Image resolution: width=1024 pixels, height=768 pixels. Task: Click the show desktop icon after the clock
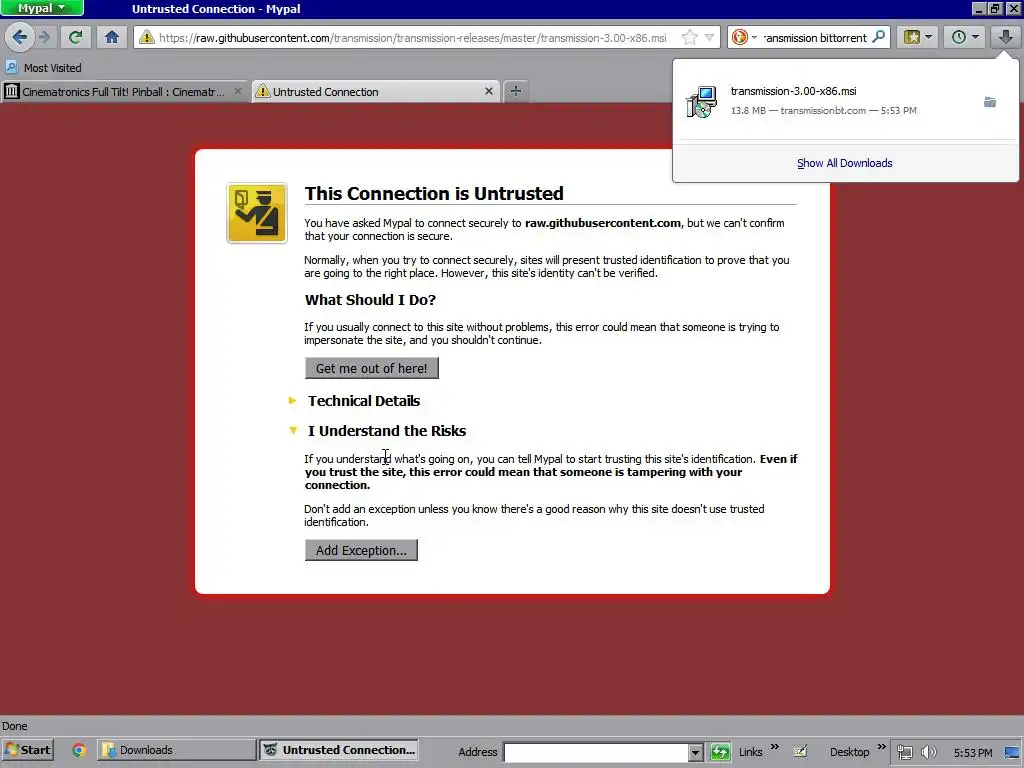pos(1013,752)
